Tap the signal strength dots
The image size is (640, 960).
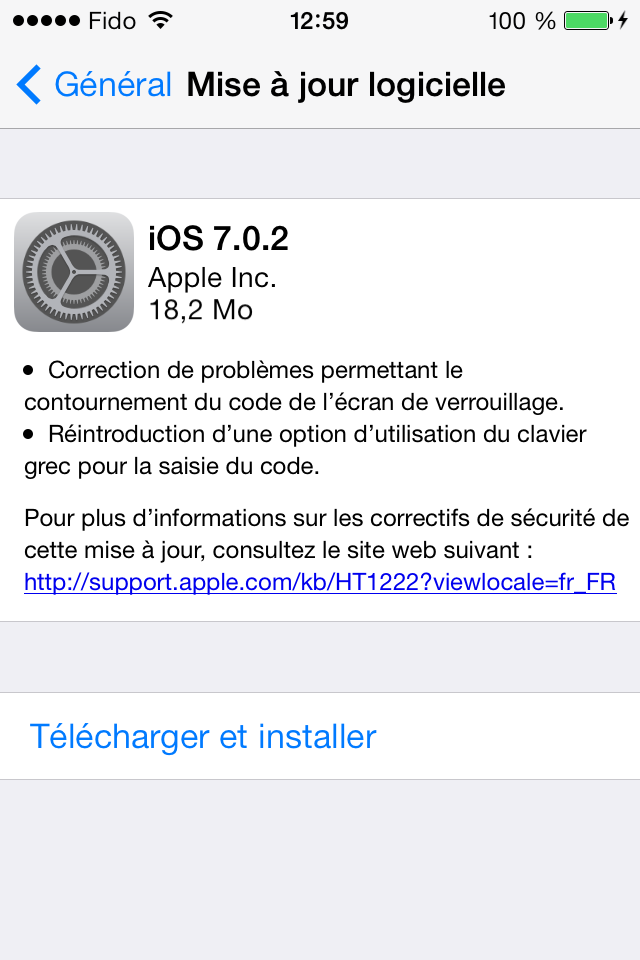[x=46, y=21]
